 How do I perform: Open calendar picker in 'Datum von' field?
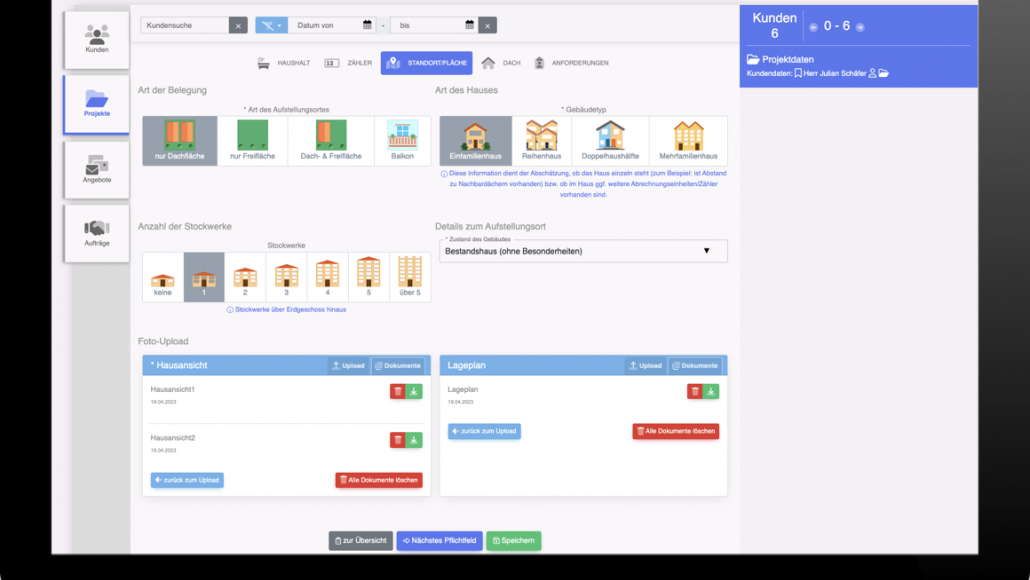(x=367, y=25)
